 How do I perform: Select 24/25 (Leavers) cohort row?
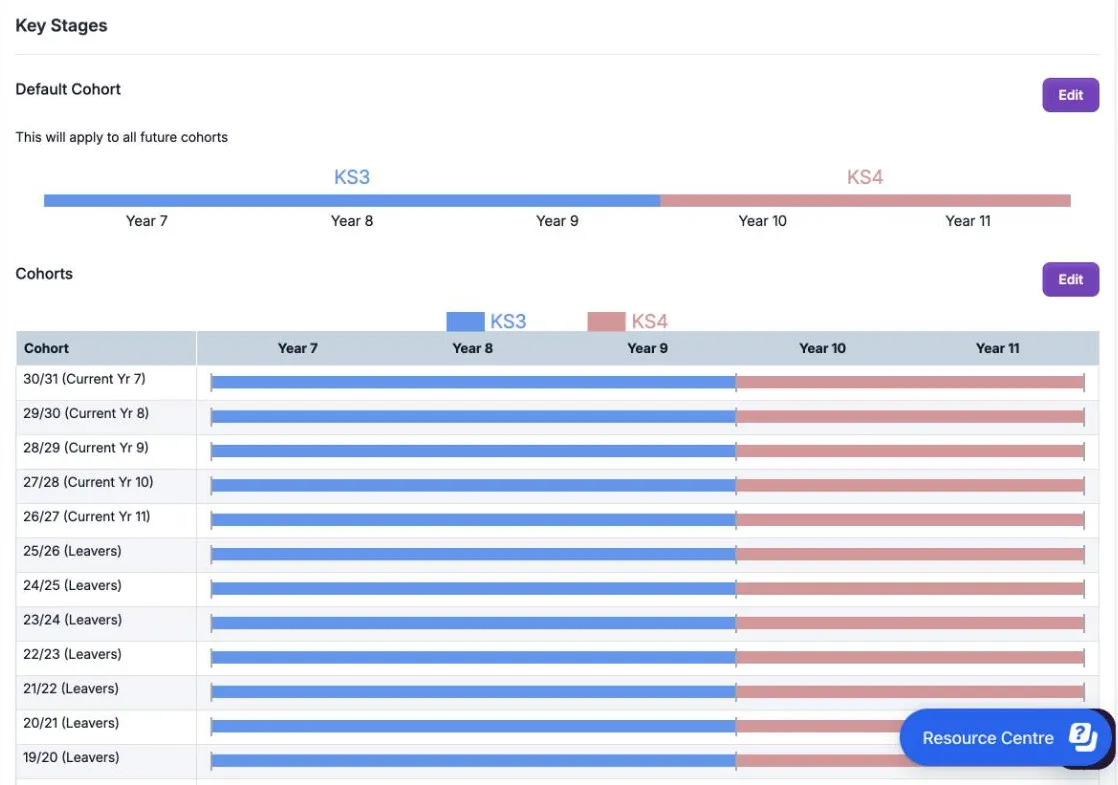(557, 589)
